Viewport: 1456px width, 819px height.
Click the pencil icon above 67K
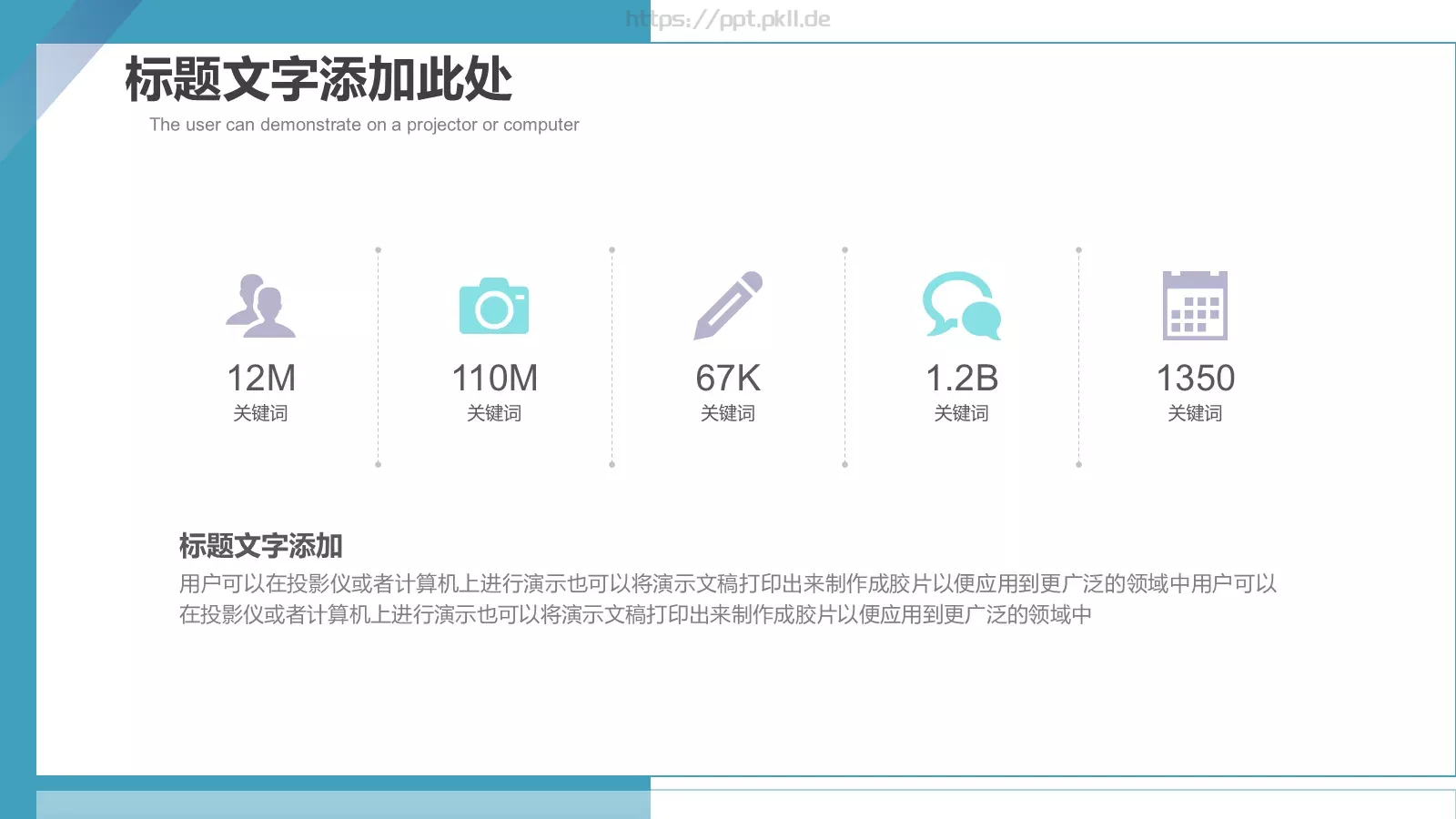click(728, 306)
